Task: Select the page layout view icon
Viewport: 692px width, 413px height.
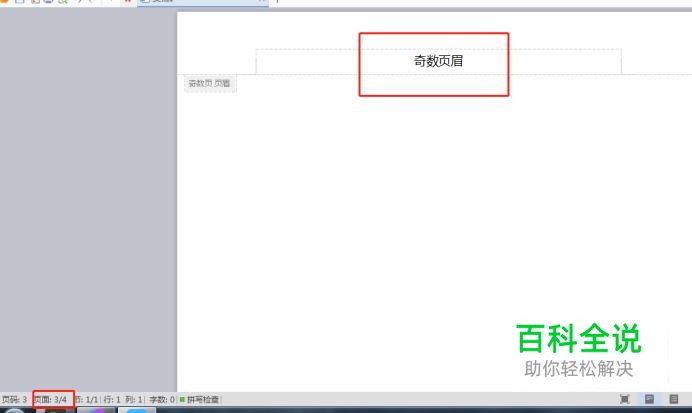Action: pos(649,399)
